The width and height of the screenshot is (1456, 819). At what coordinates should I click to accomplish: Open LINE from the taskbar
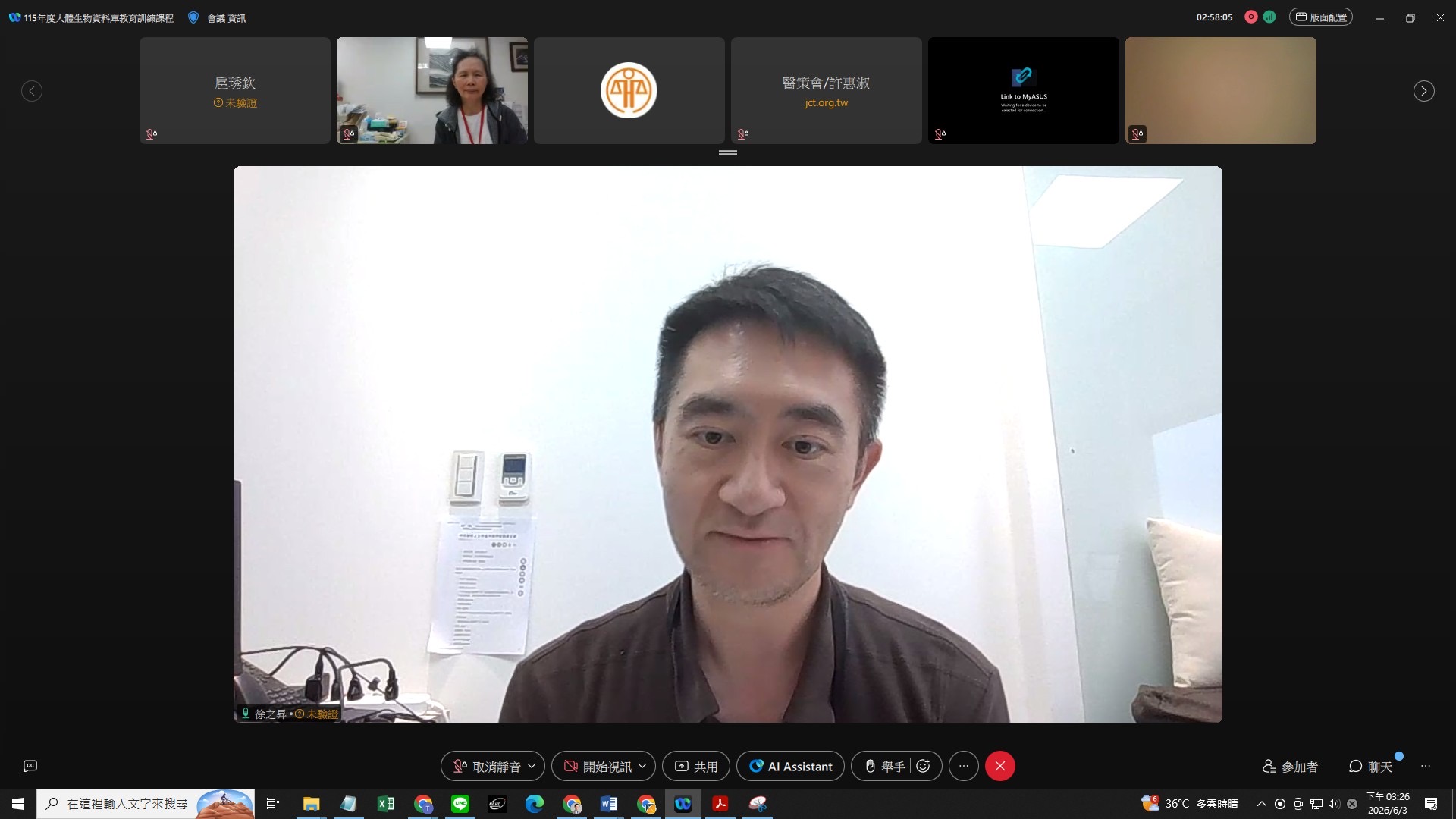(460, 804)
